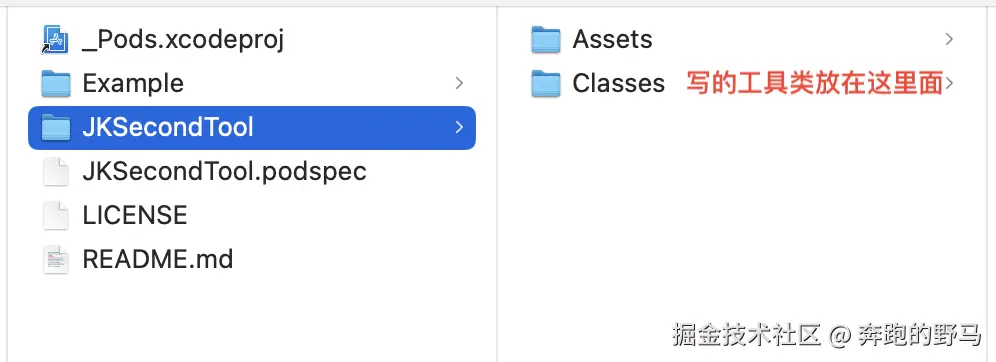Viewport: 996px width, 362px height.
Task: Click the LICENSE file icon
Action: pos(56,215)
